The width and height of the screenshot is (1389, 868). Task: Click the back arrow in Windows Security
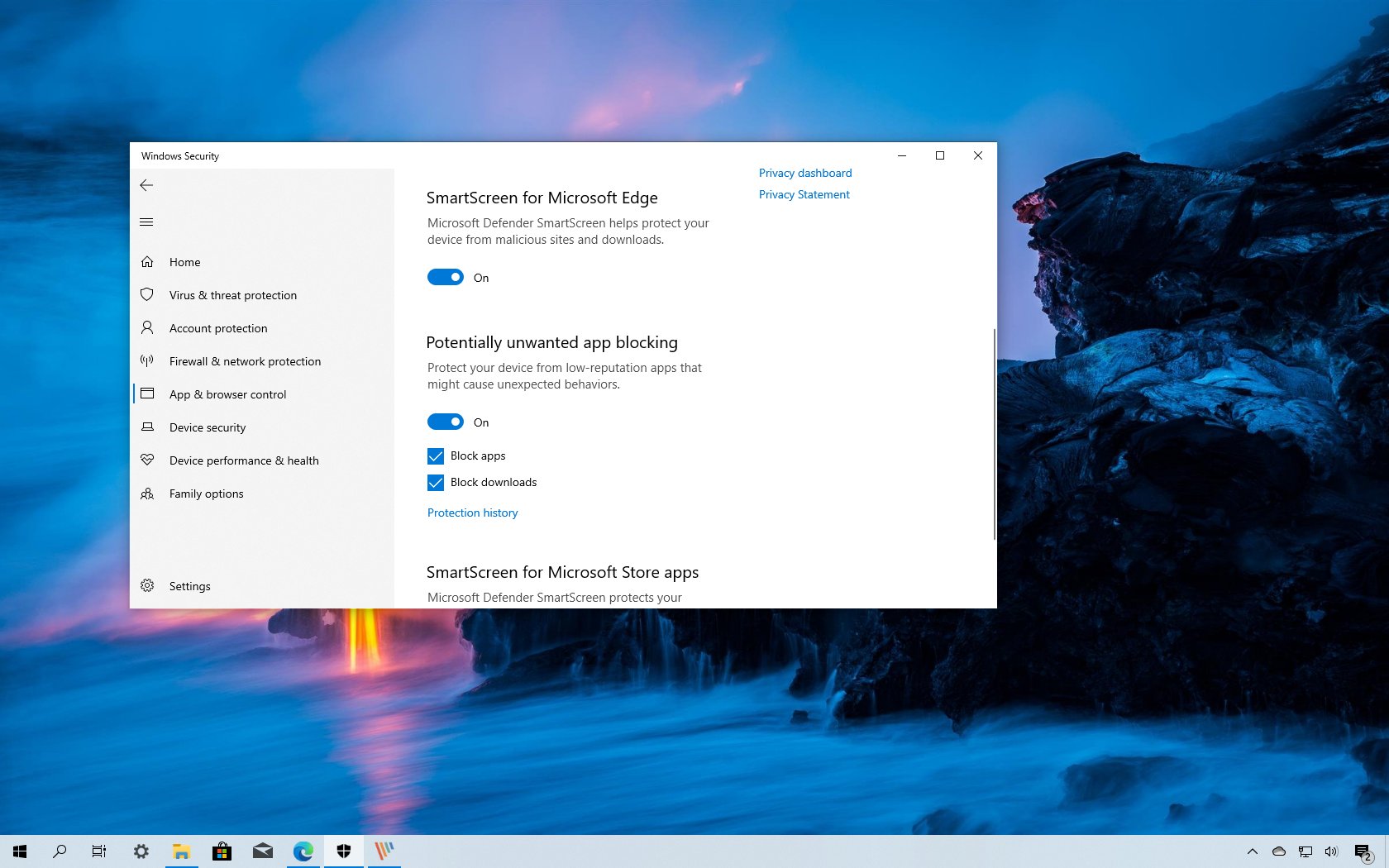tap(146, 185)
